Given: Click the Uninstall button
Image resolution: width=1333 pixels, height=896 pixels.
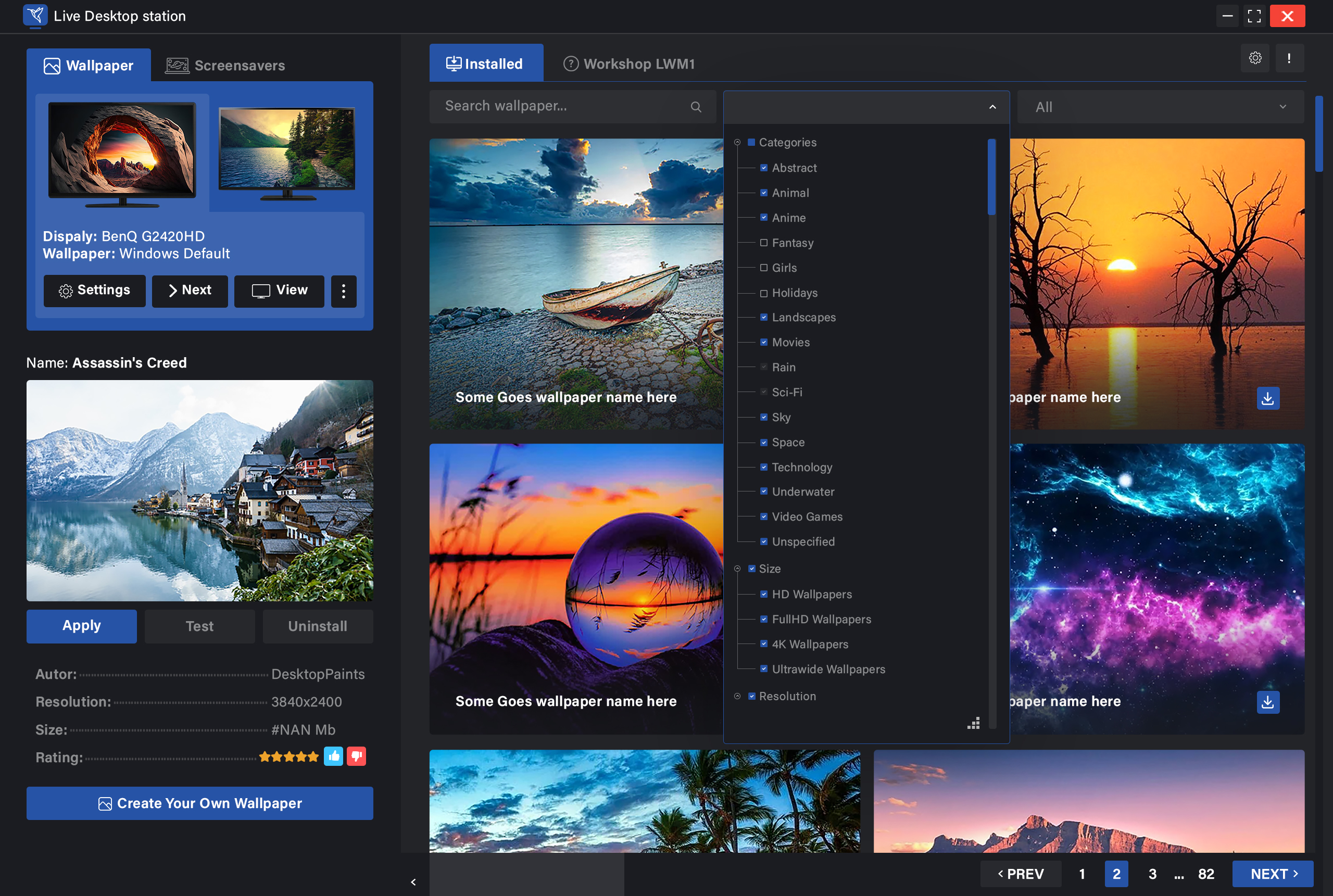Looking at the screenshot, I should pyautogui.click(x=318, y=626).
